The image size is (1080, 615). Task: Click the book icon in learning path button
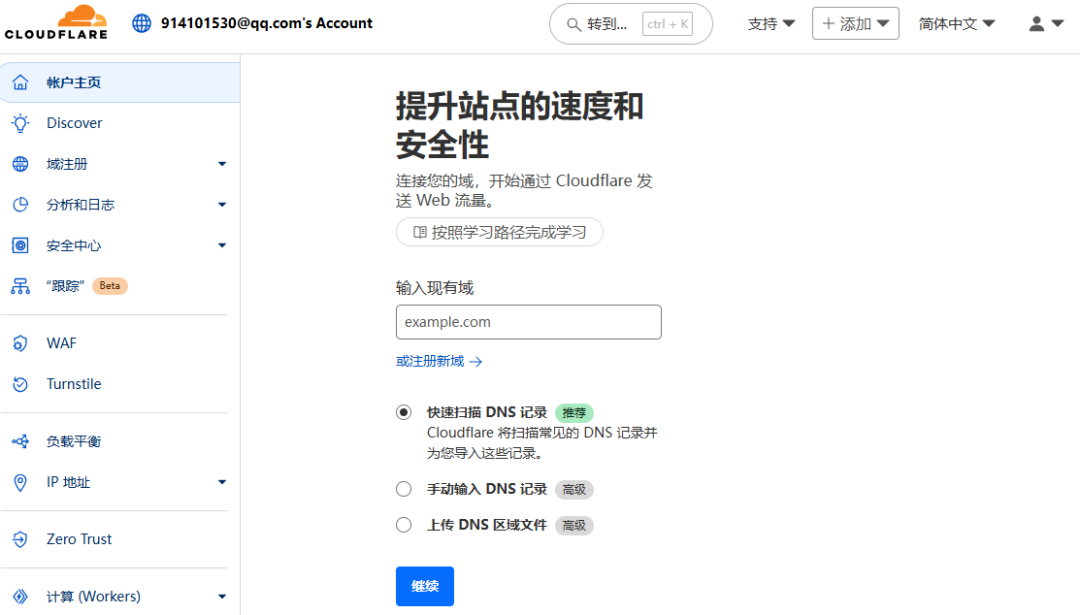[419, 232]
